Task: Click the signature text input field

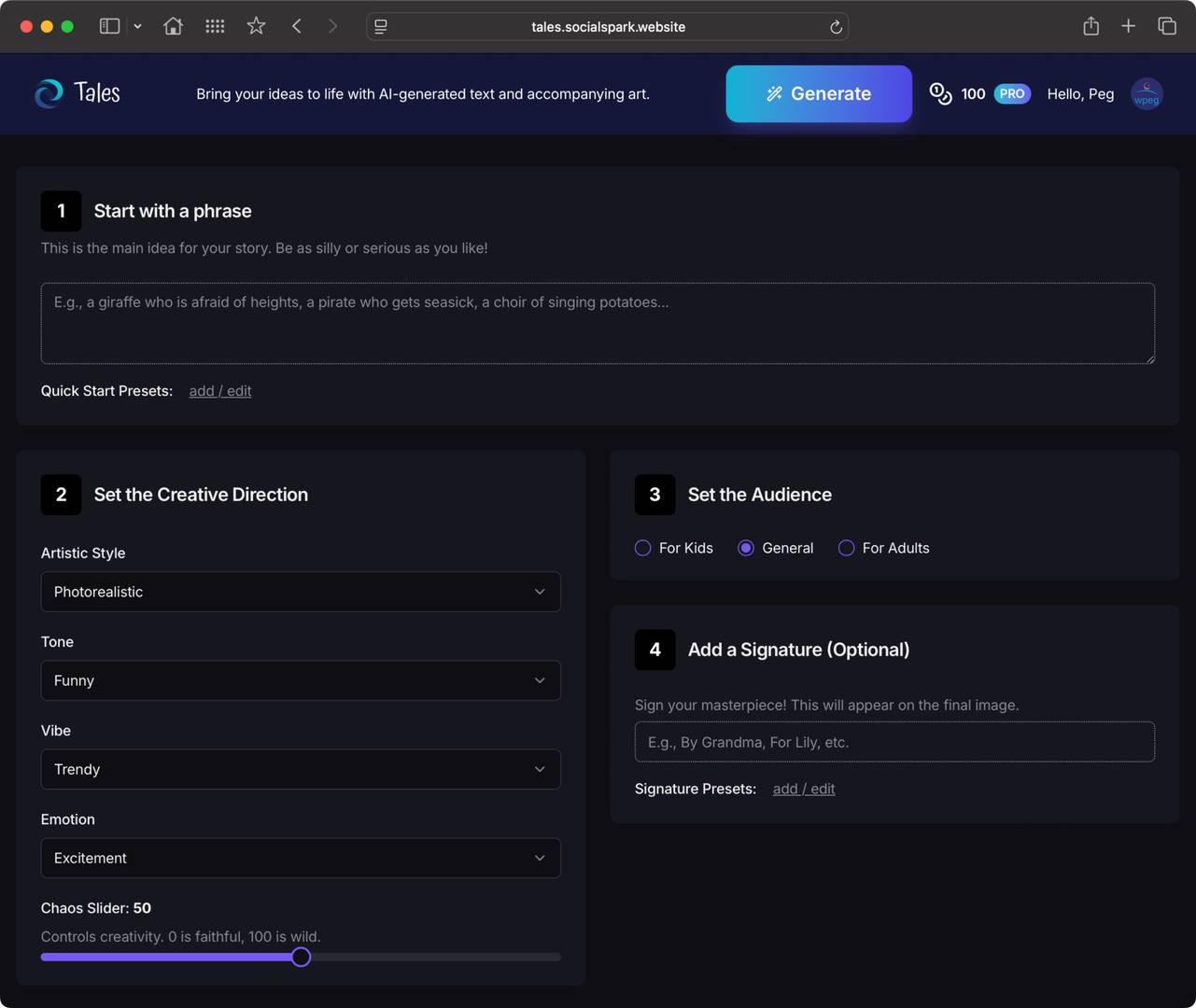Action: (x=894, y=742)
